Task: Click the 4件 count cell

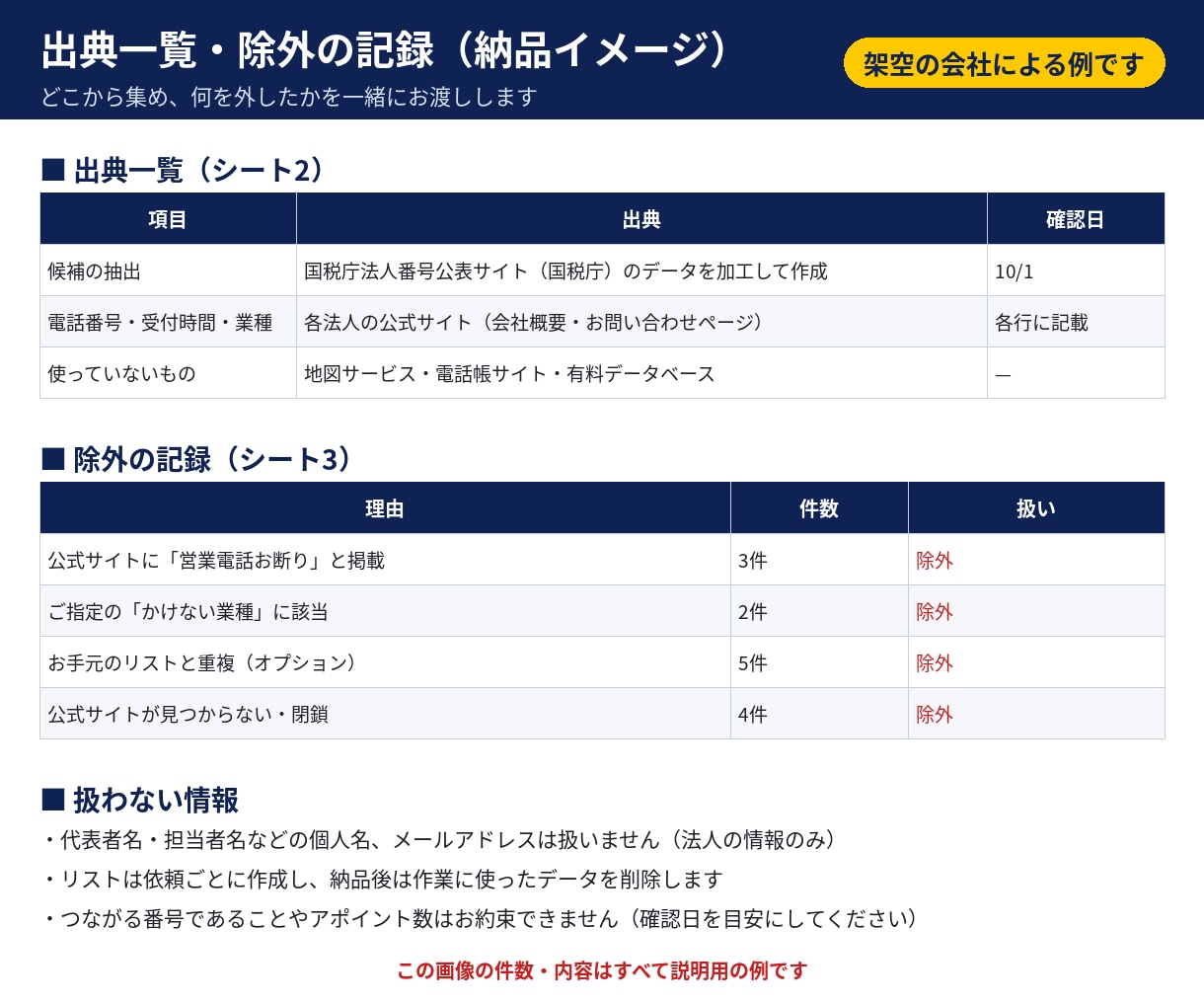Action: coord(819,714)
